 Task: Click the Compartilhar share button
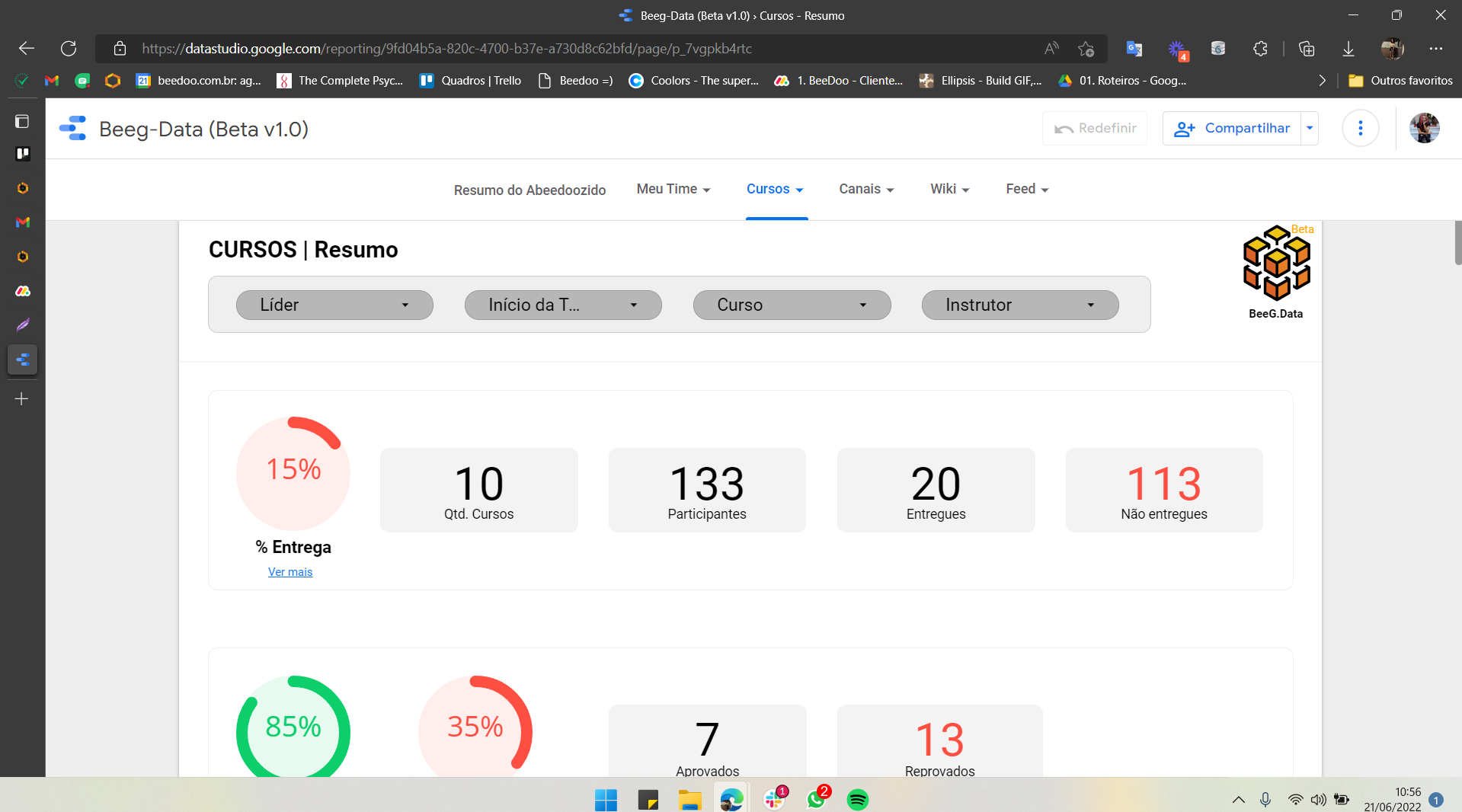coord(1232,129)
